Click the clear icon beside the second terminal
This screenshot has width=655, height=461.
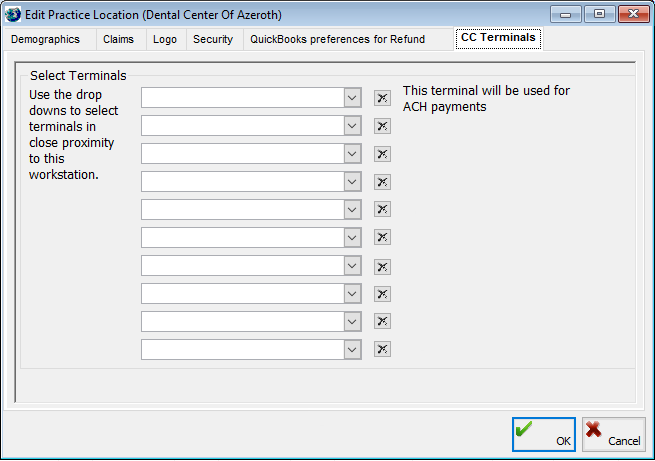point(382,126)
